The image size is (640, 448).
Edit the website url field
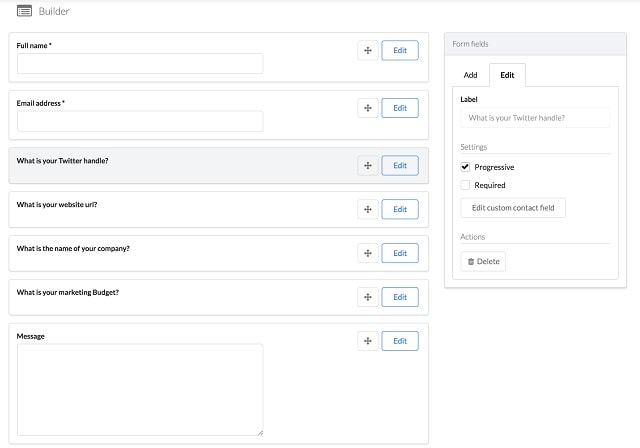400,209
